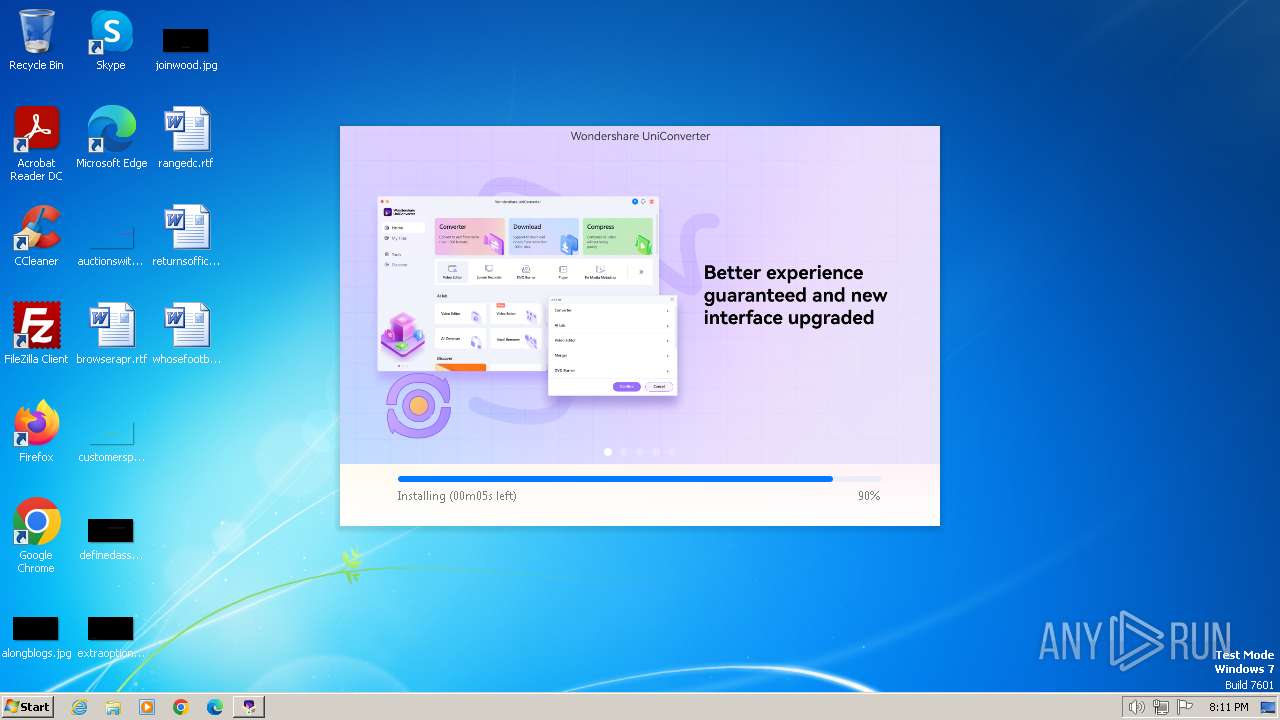The height and width of the screenshot is (720, 1280).
Task: Launch Skype from the desktop
Action: (x=111, y=40)
